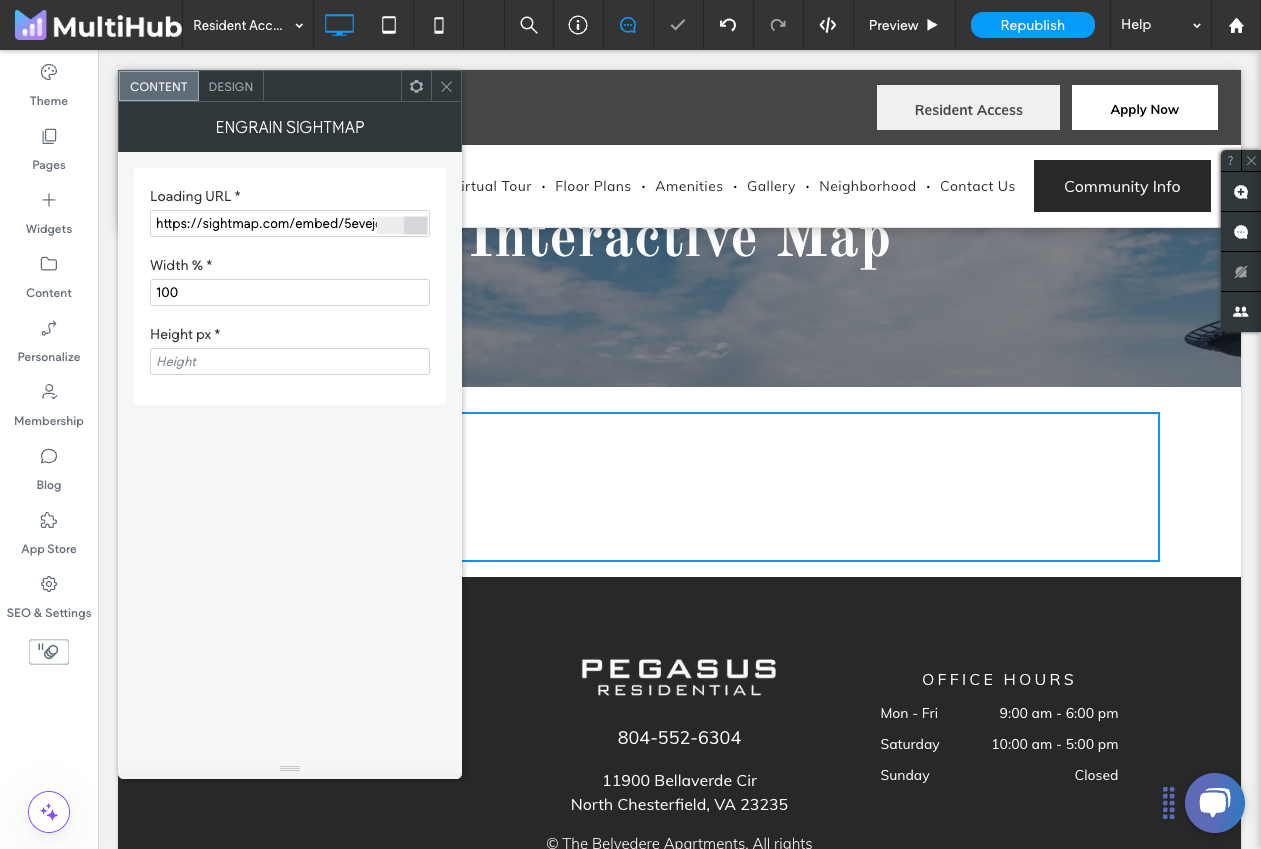Switch to desktop view
The height and width of the screenshot is (849, 1261).
tap(339, 25)
